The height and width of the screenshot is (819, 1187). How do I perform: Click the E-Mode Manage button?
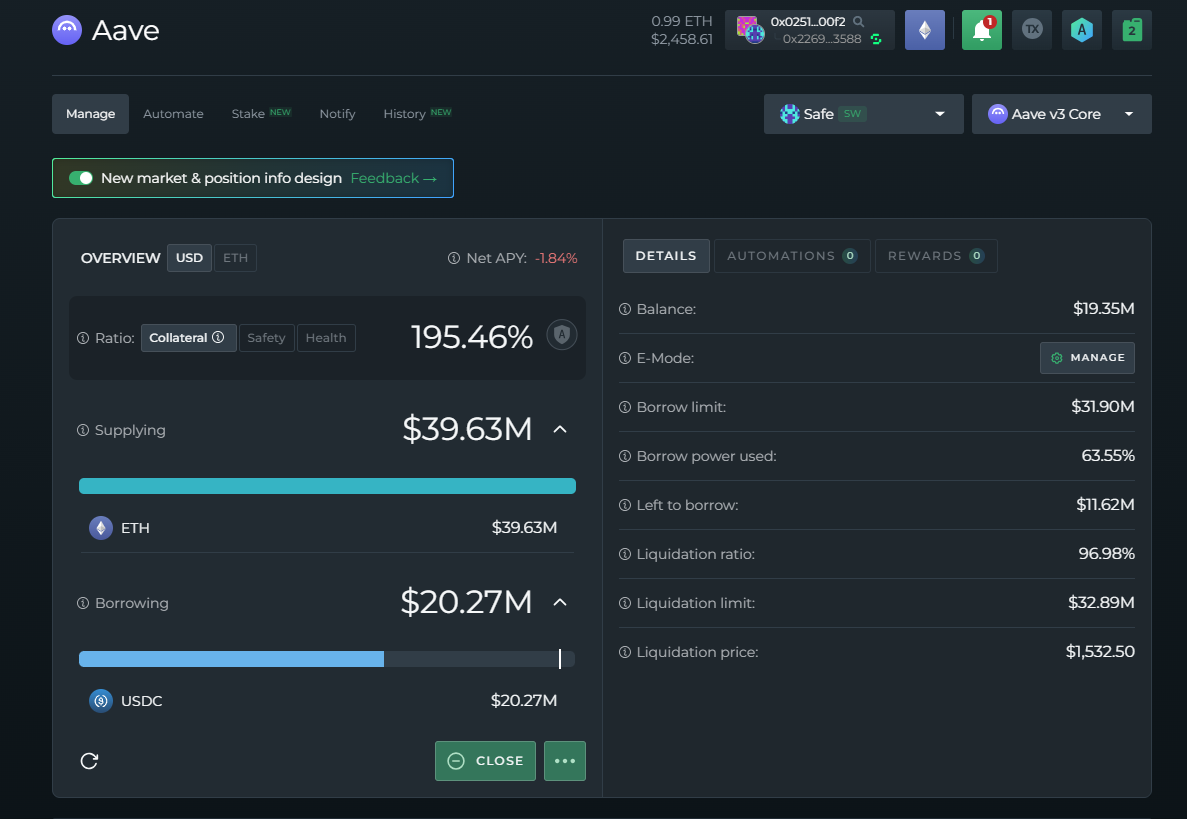(1087, 358)
